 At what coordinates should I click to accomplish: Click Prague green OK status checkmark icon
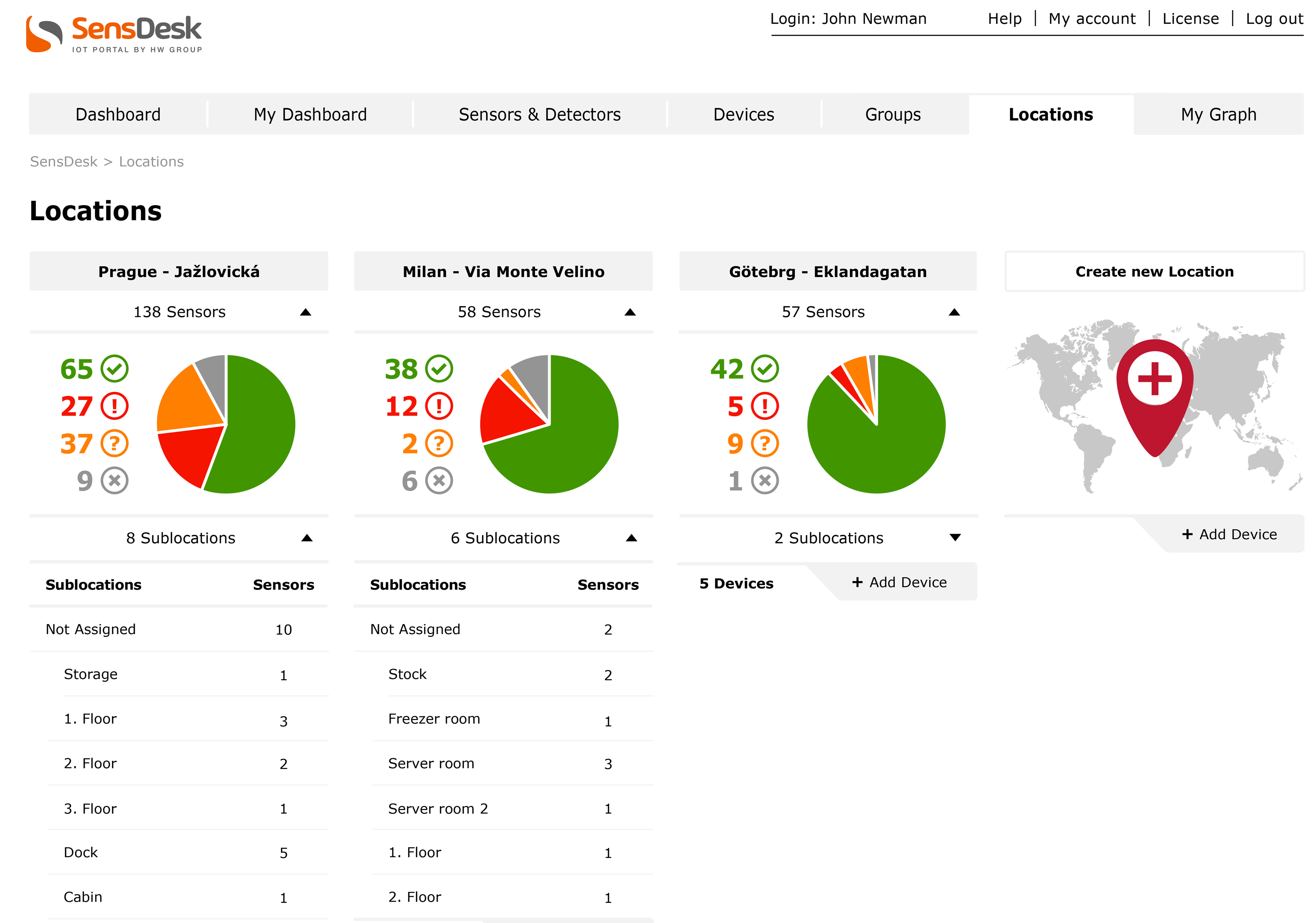click(115, 369)
